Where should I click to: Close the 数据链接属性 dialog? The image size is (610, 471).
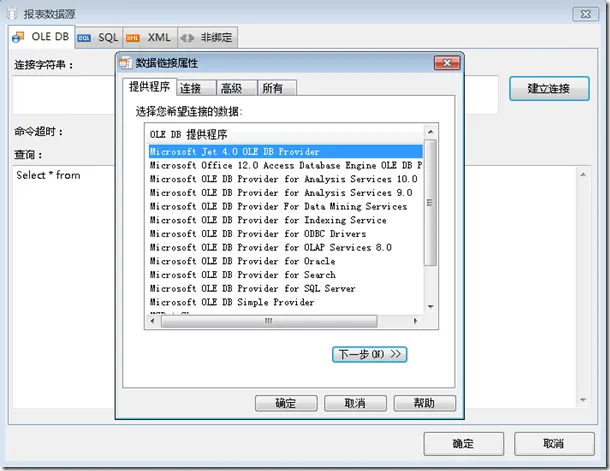[447, 63]
